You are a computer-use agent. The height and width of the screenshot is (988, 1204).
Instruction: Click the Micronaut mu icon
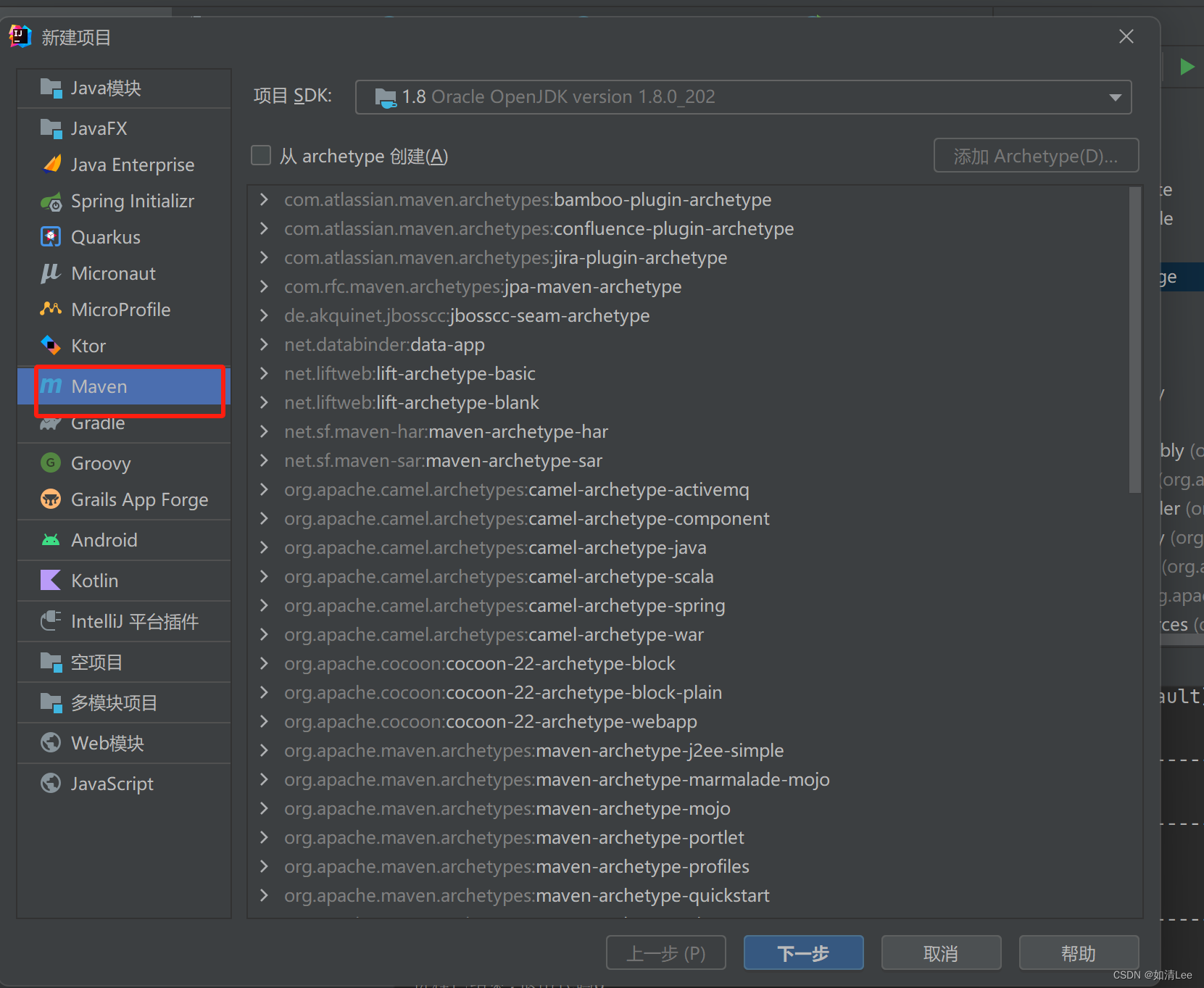51,273
